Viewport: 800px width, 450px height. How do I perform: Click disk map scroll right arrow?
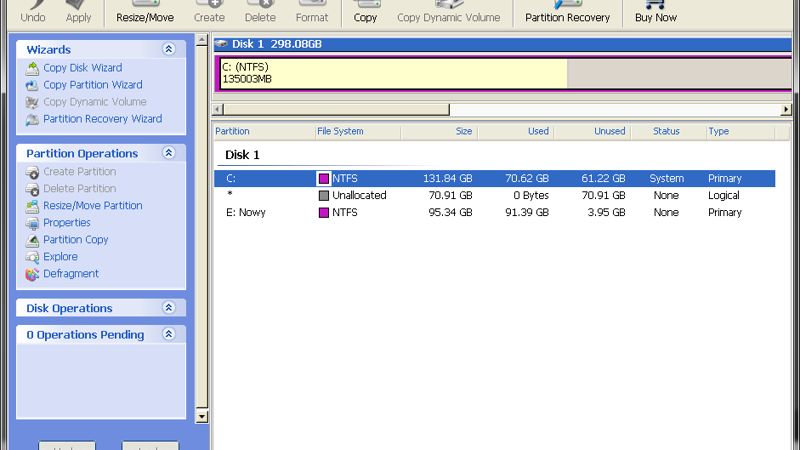pos(786,109)
